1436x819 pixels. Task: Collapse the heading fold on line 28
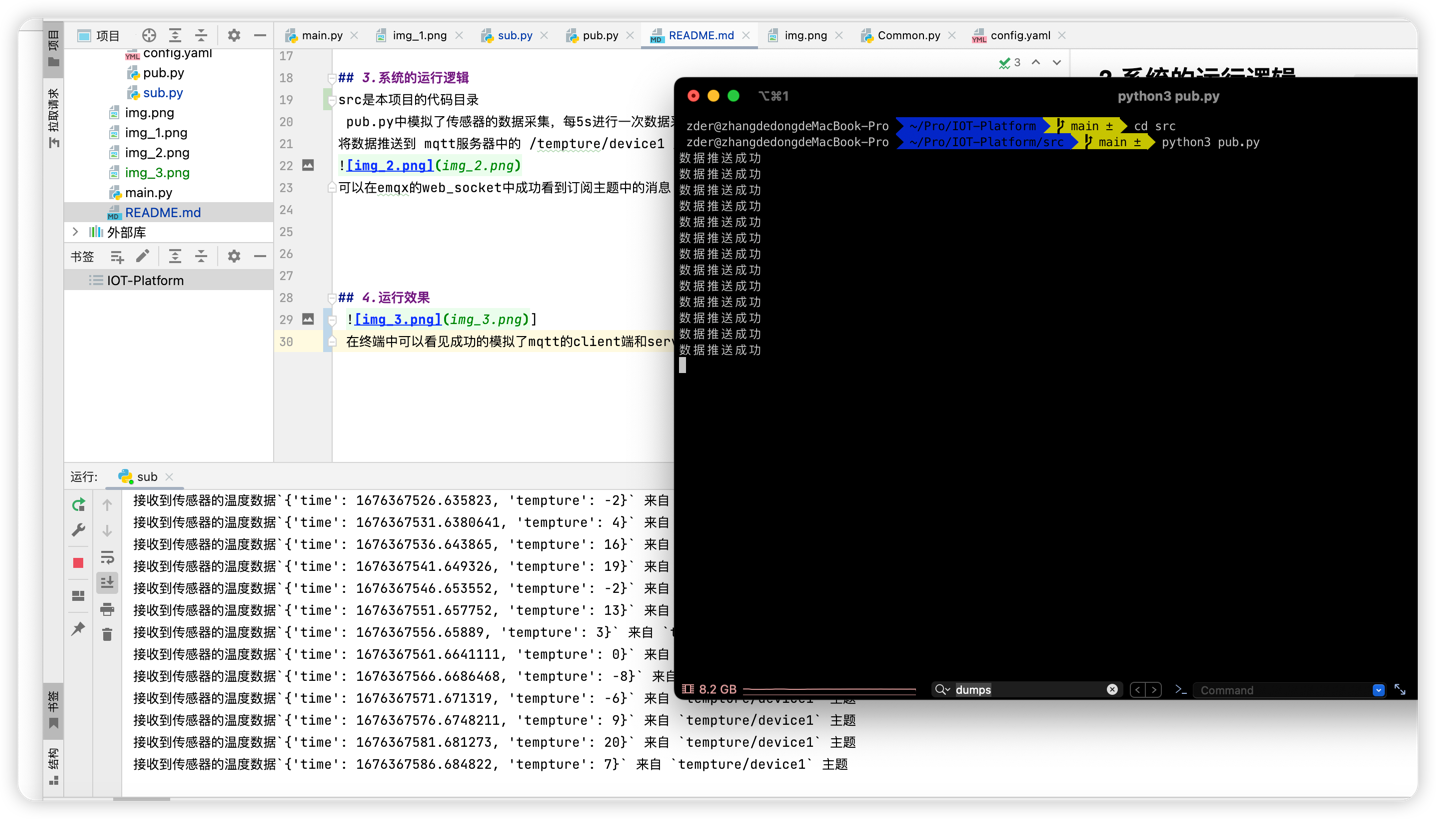click(x=331, y=298)
